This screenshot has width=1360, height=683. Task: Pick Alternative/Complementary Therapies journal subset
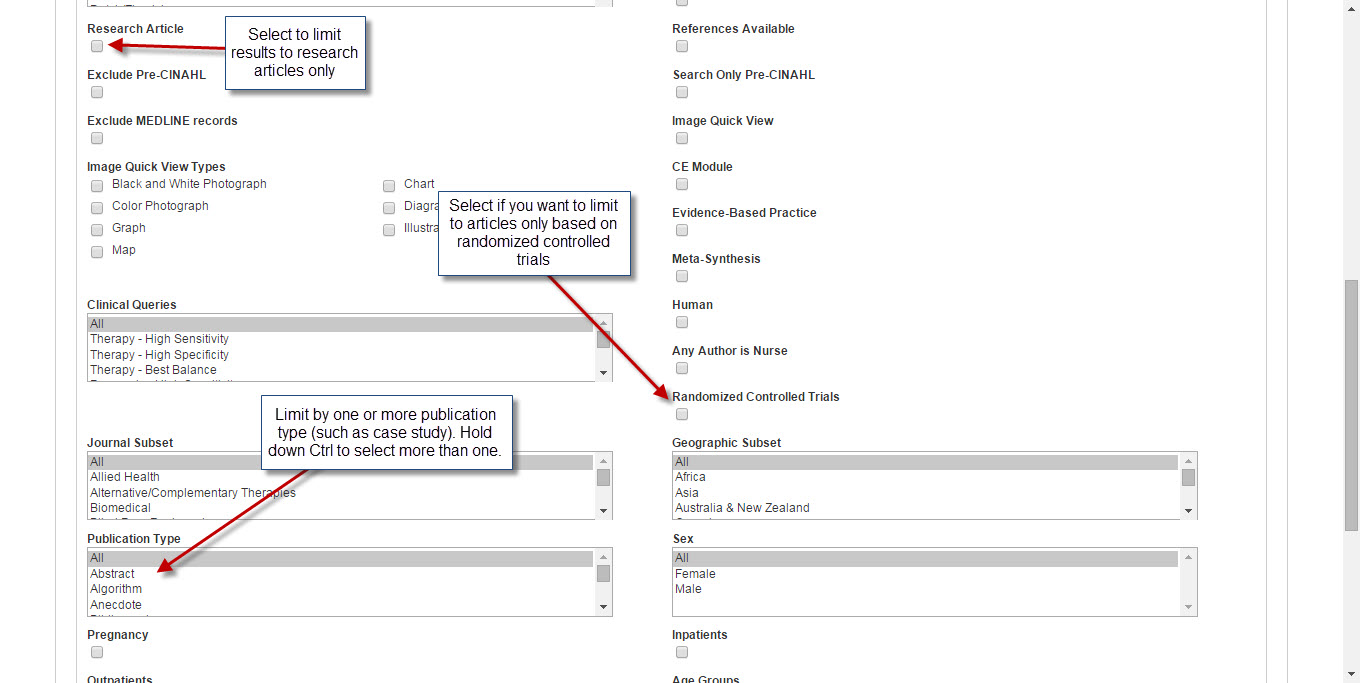[341, 493]
